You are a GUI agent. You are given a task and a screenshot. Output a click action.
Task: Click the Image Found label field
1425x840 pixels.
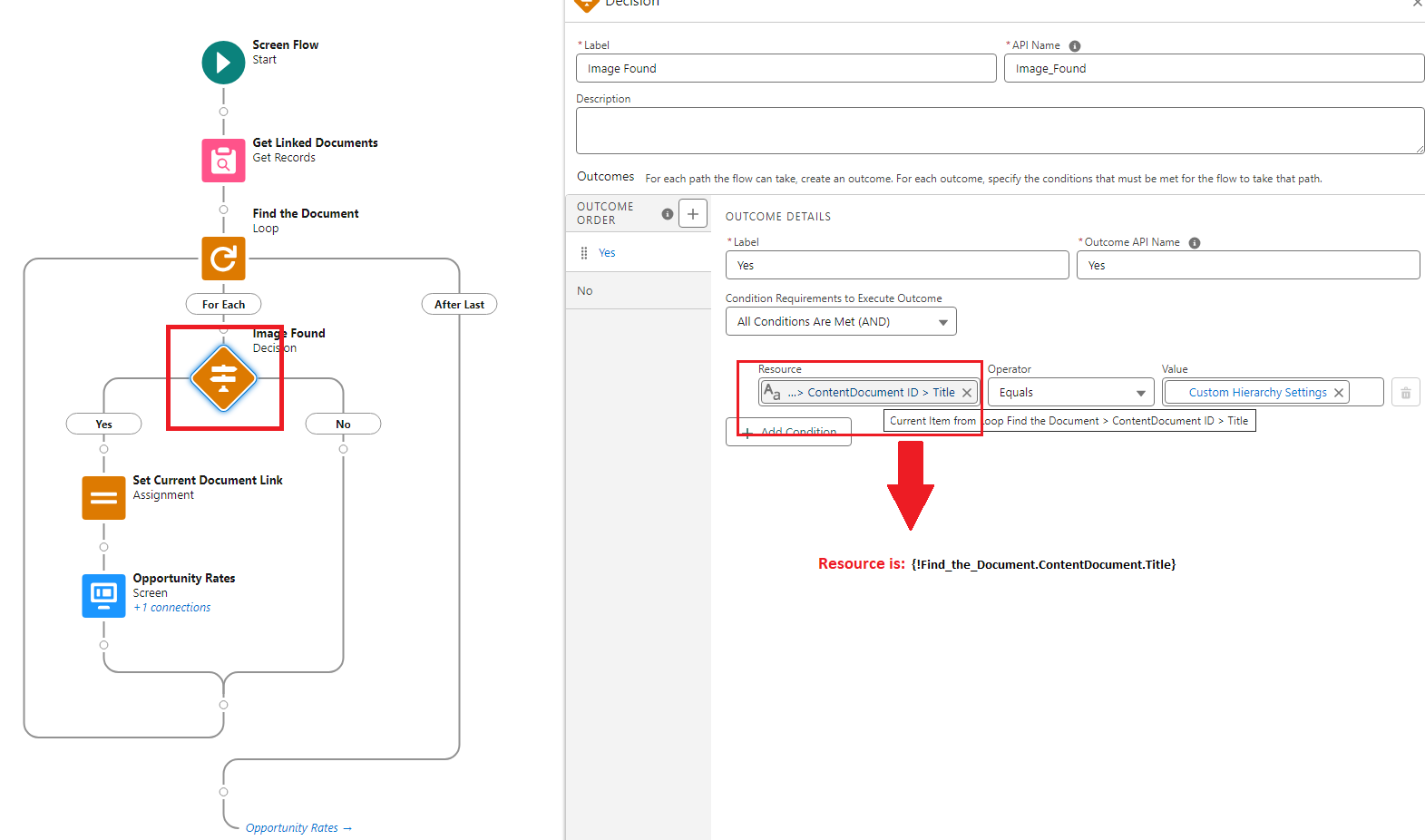click(786, 69)
